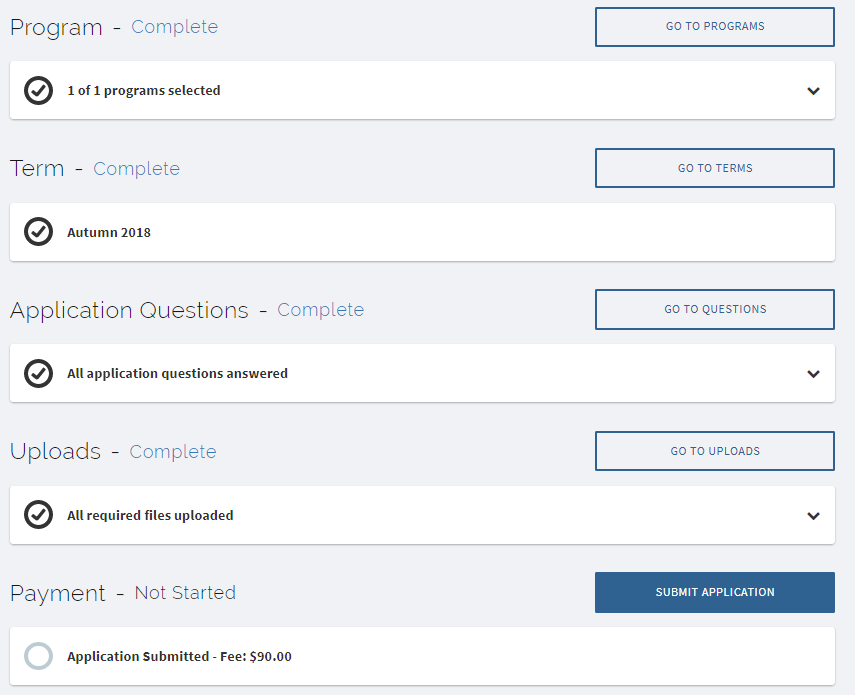
Task: Click the Application Questions checkmark icon
Action: [38, 373]
